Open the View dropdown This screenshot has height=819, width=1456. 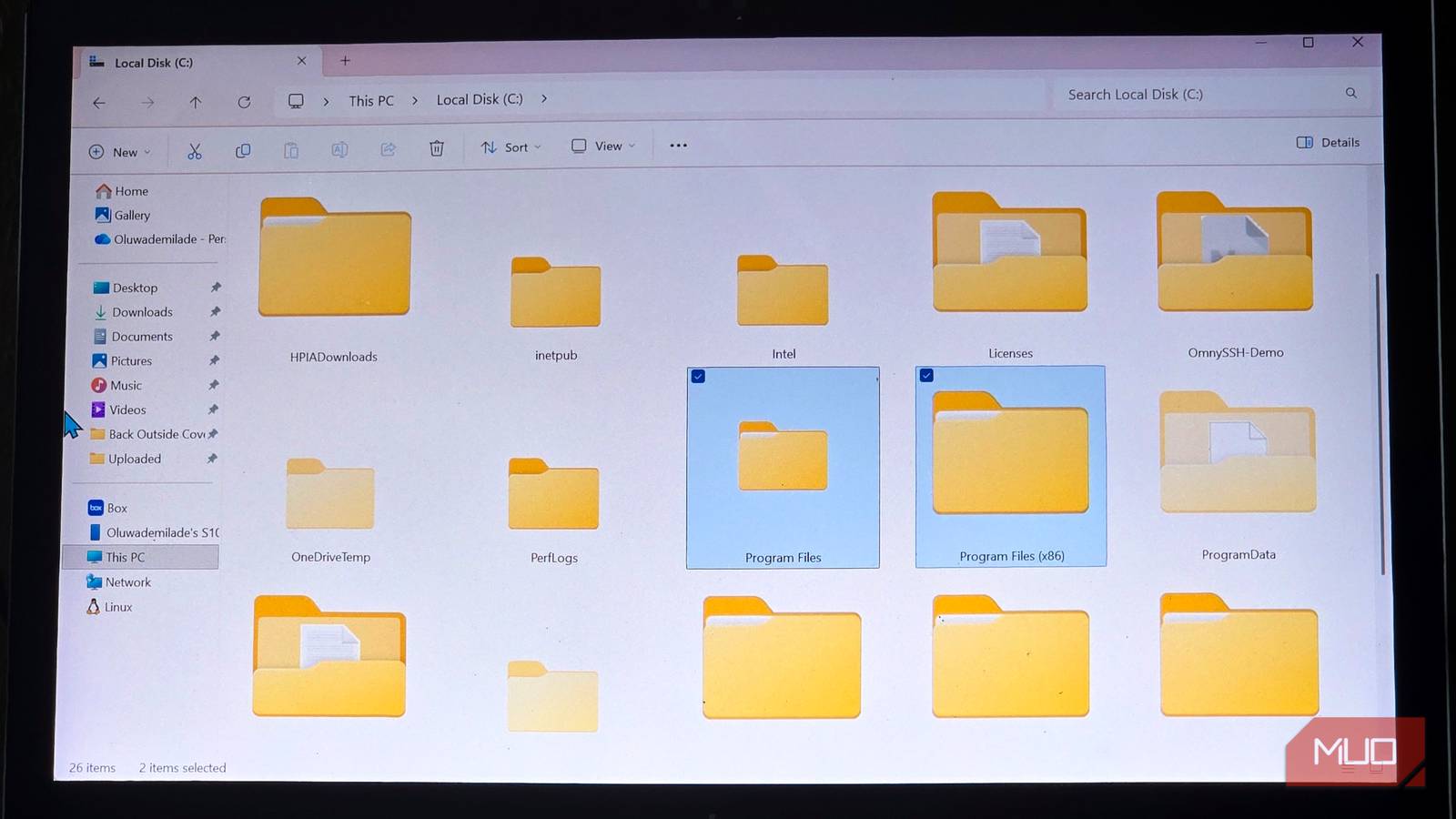pyautogui.click(x=603, y=146)
